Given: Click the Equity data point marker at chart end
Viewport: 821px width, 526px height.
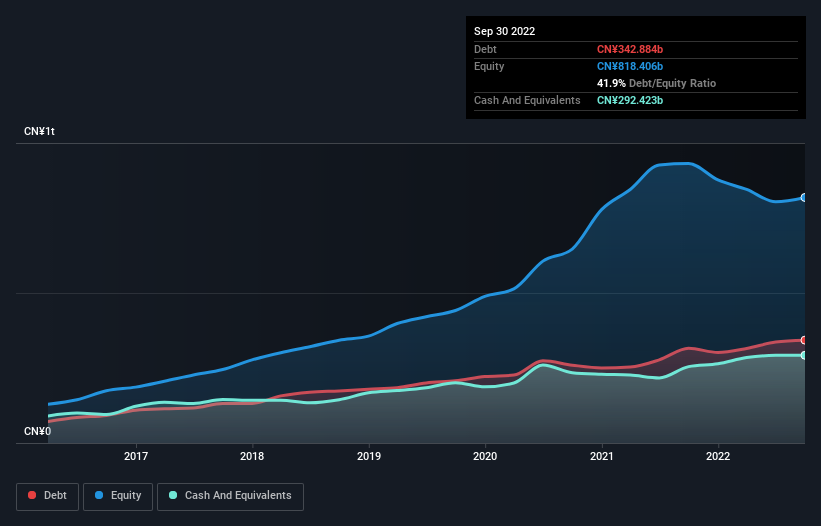Looking at the screenshot, I should 804,197.
